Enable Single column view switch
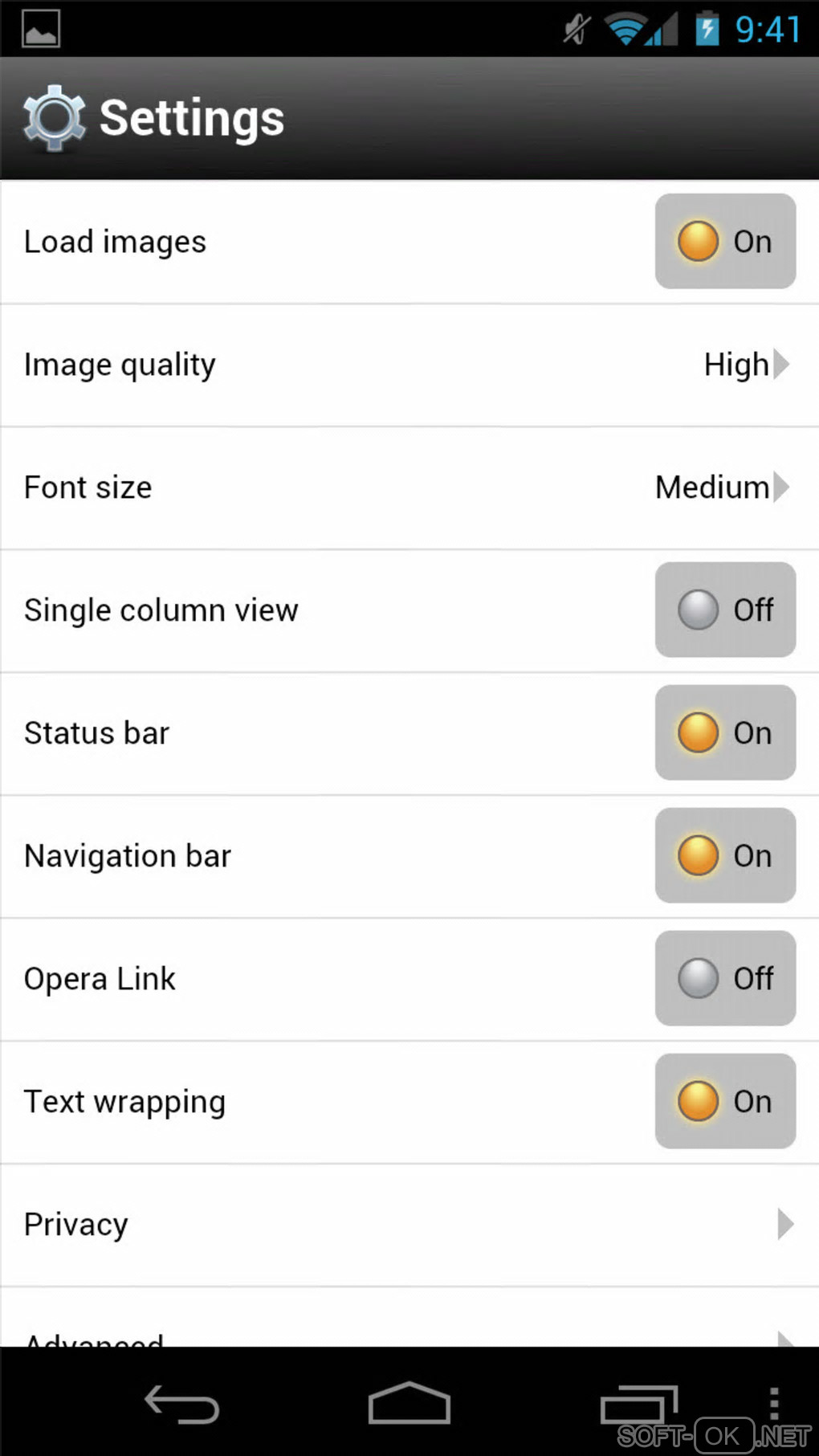The height and width of the screenshot is (1456, 819). coord(725,610)
